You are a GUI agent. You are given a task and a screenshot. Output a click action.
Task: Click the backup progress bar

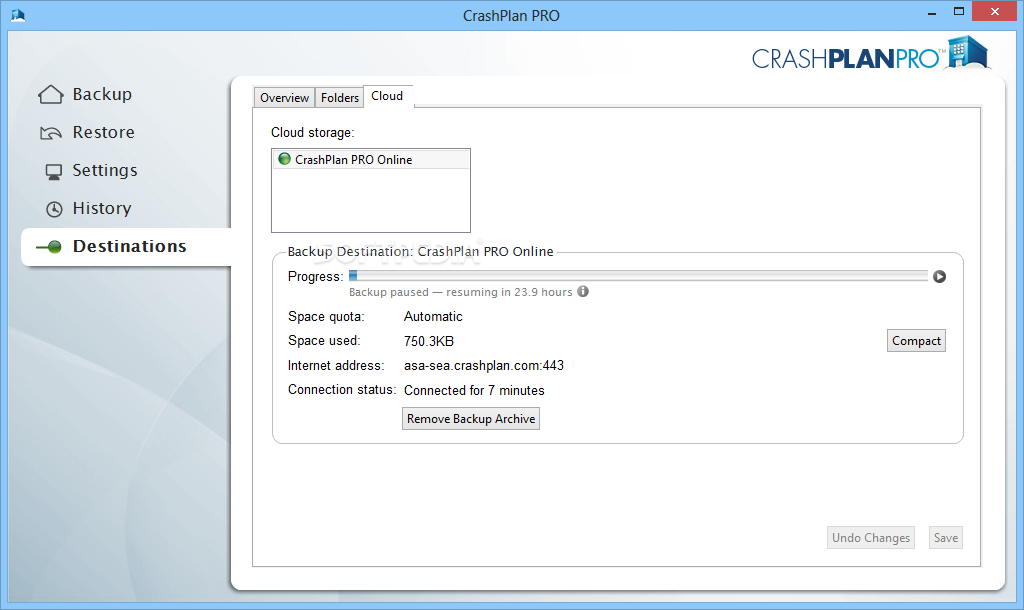(x=638, y=276)
